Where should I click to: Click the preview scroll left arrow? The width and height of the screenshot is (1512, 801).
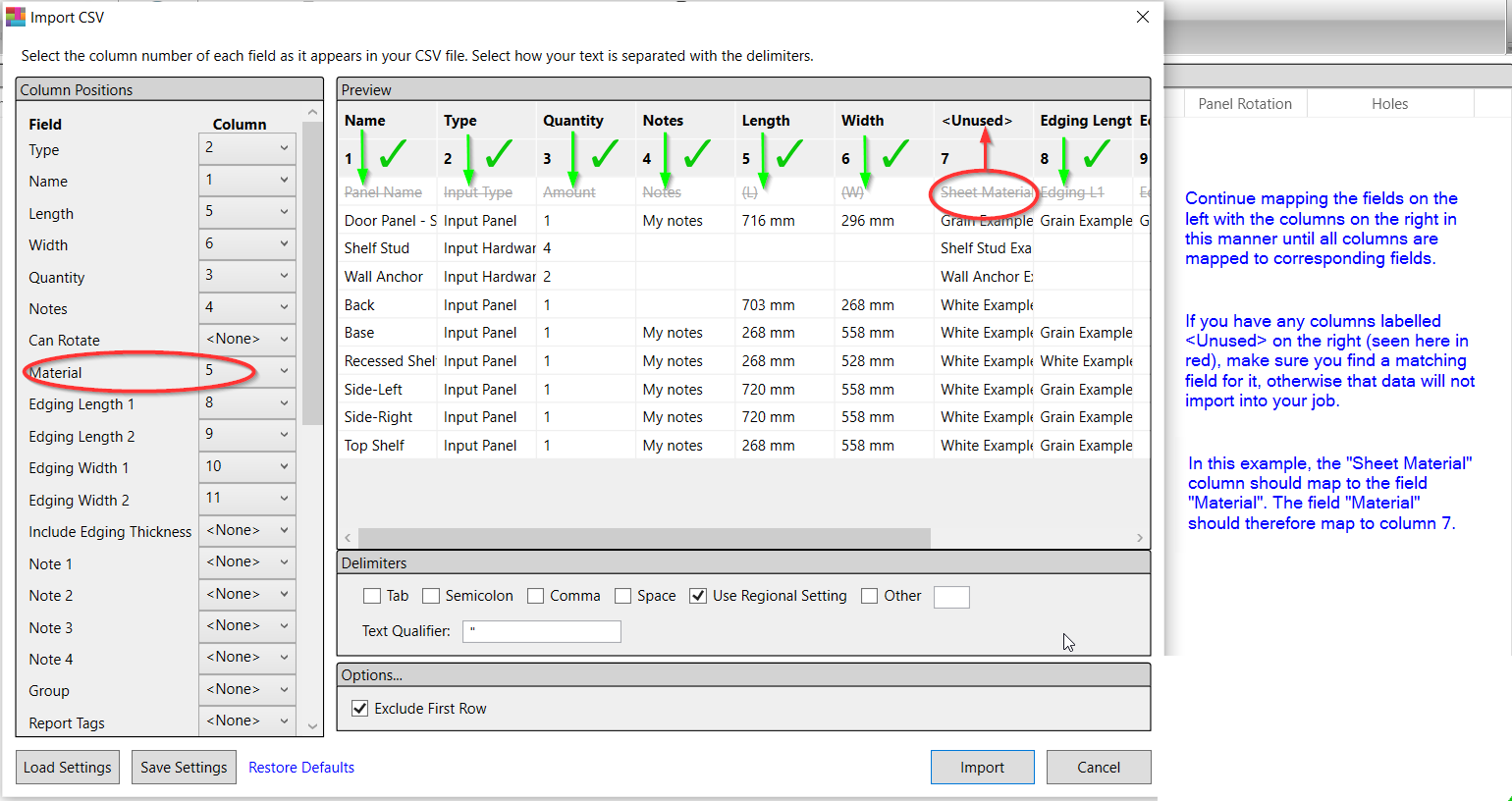(348, 538)
